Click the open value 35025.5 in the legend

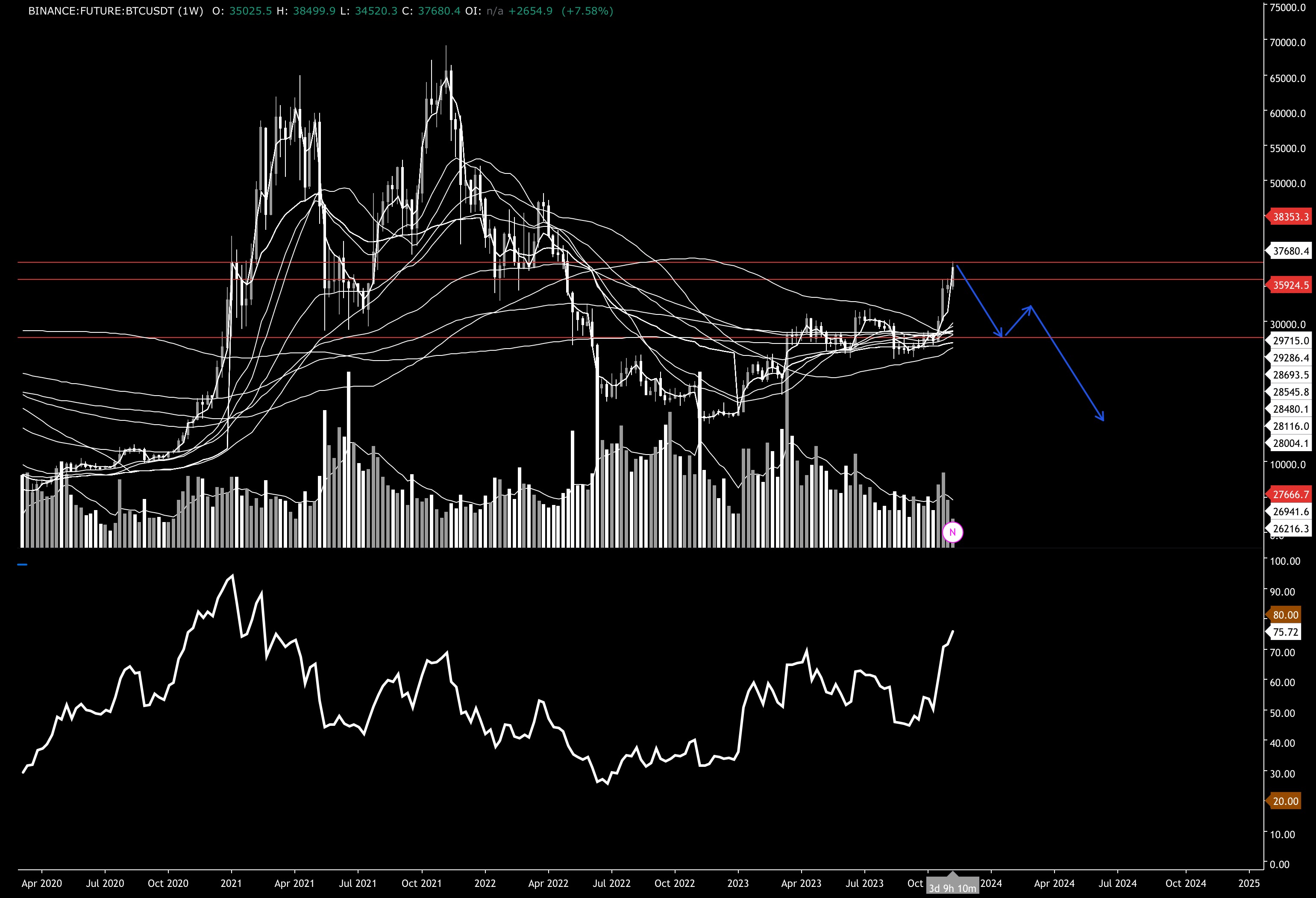tap(250, 11)
